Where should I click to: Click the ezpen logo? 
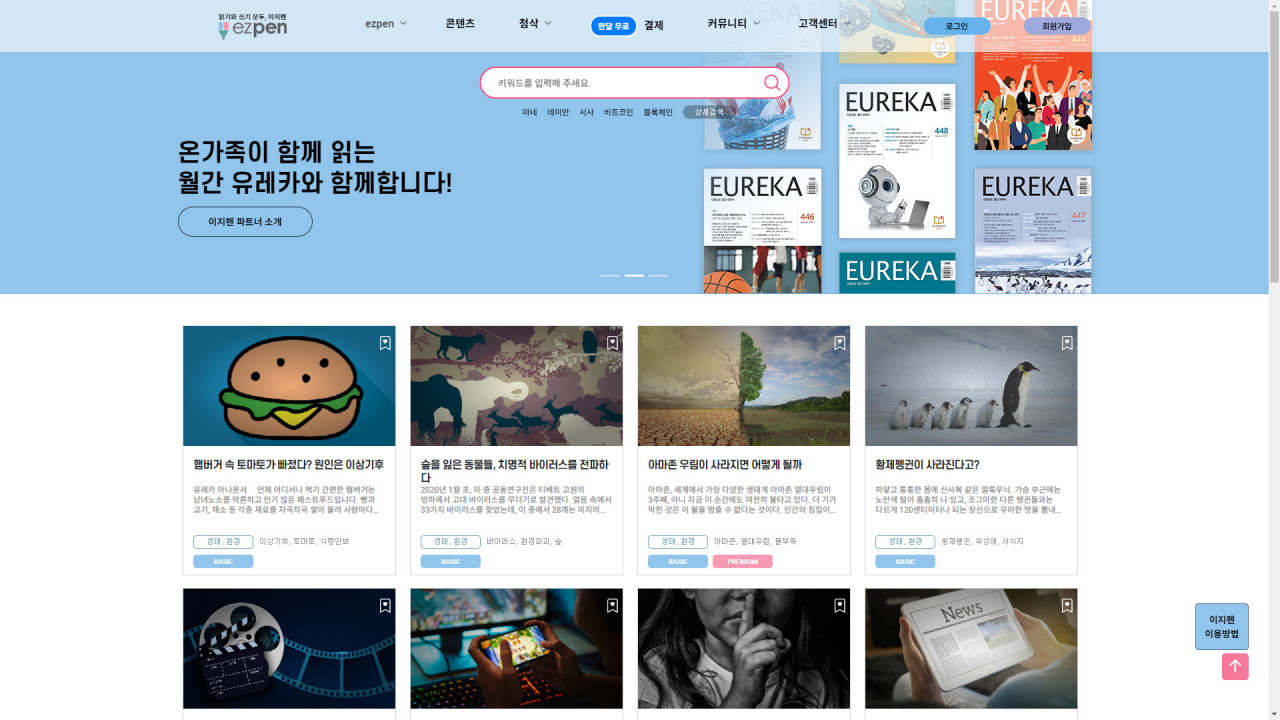[252, 26]
